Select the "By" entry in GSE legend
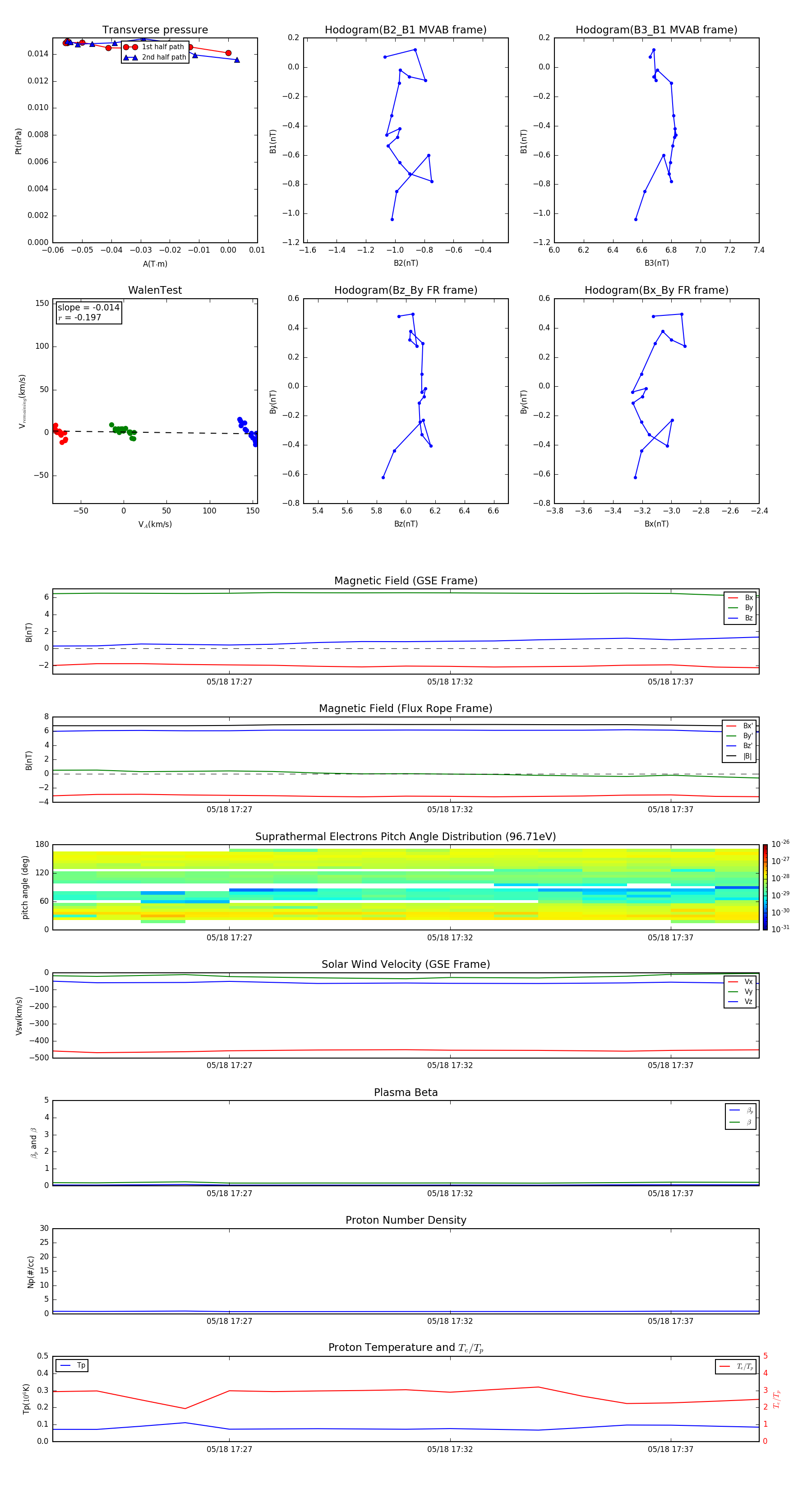This screenshot has height=1489, width=812. (x=740, y=607)
